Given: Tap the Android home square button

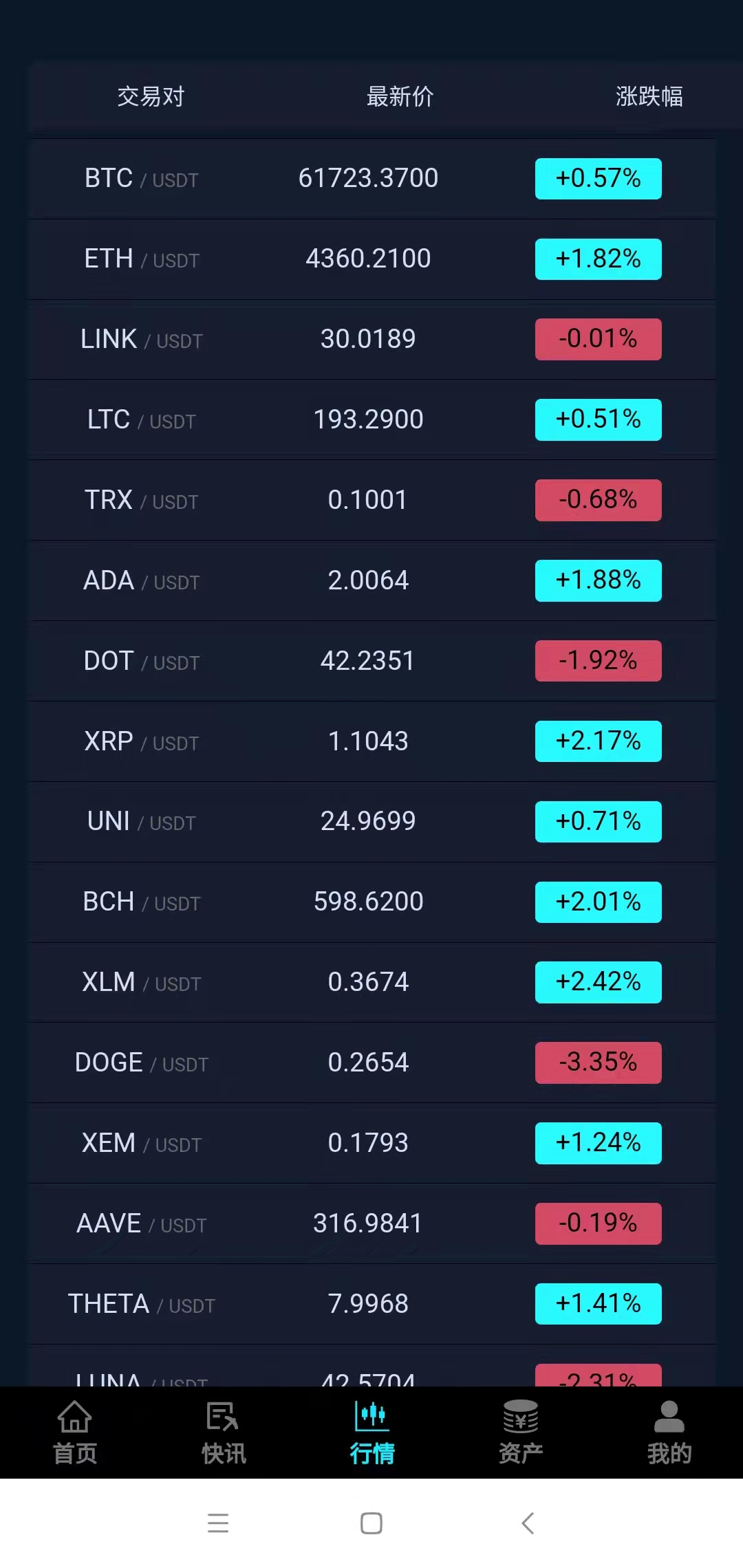Looking at the screenshot, I should (371, 1523).
